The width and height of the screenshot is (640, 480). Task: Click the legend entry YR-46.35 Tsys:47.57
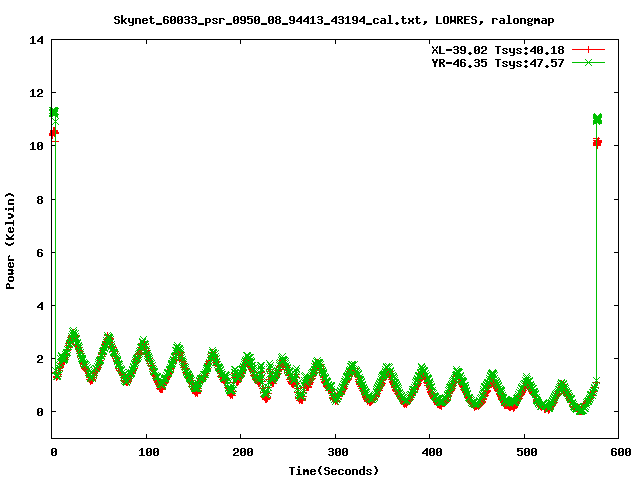[498, 63]
